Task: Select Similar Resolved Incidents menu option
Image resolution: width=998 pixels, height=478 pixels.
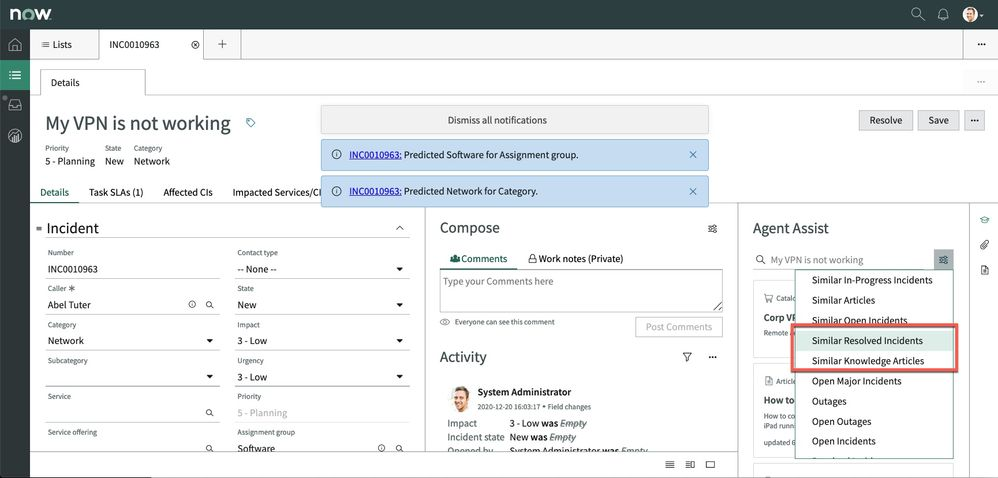Action: click(867, 341)
